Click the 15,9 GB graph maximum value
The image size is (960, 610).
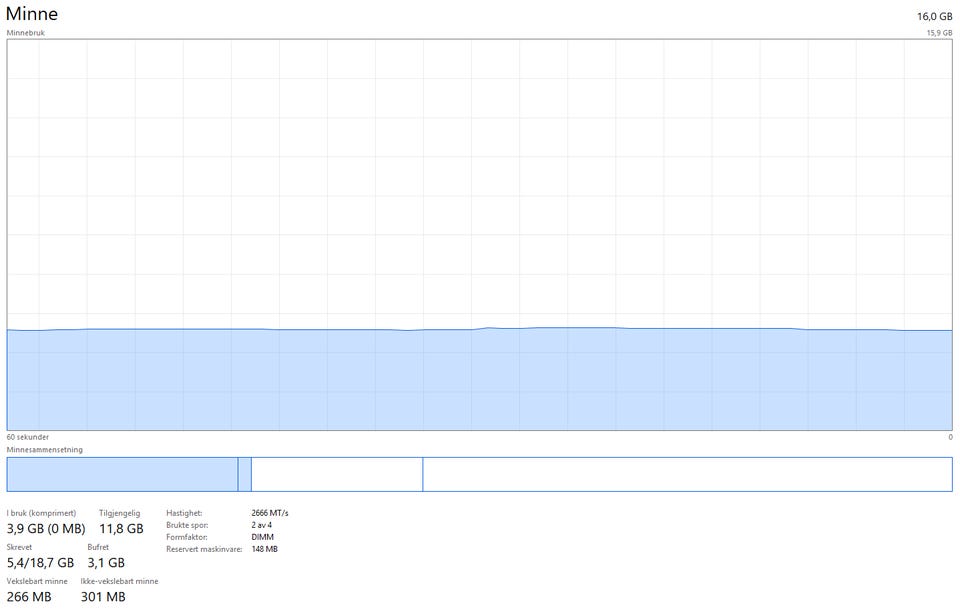(x=939, y=33)
